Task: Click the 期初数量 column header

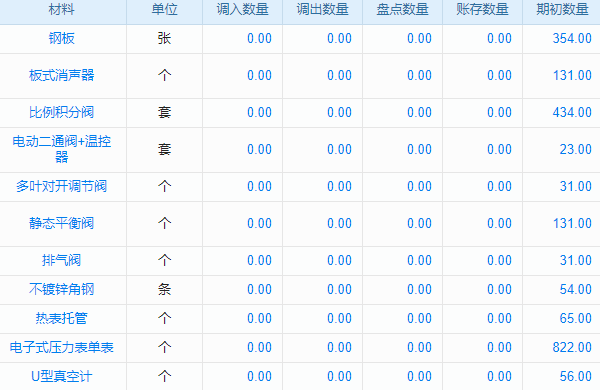Action: point(562,10)
